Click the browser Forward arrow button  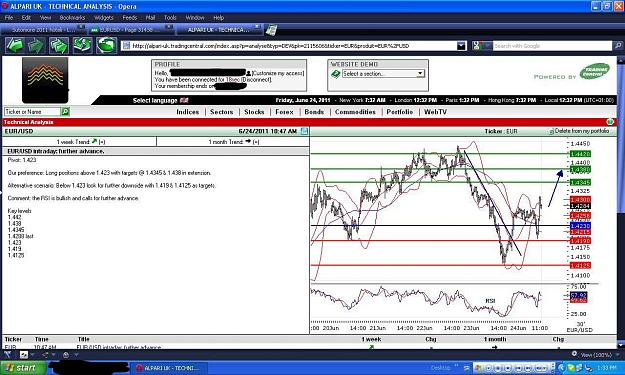pyautogui.click(x=36, y=45)
